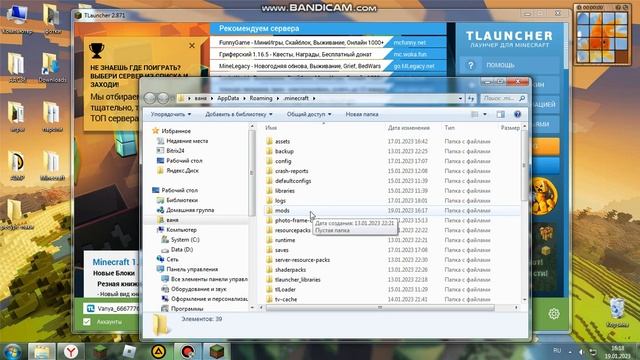This screenshot has width=640, height=360.
Task: Click the Explorer help icon
Action: (x=518, y=114)
